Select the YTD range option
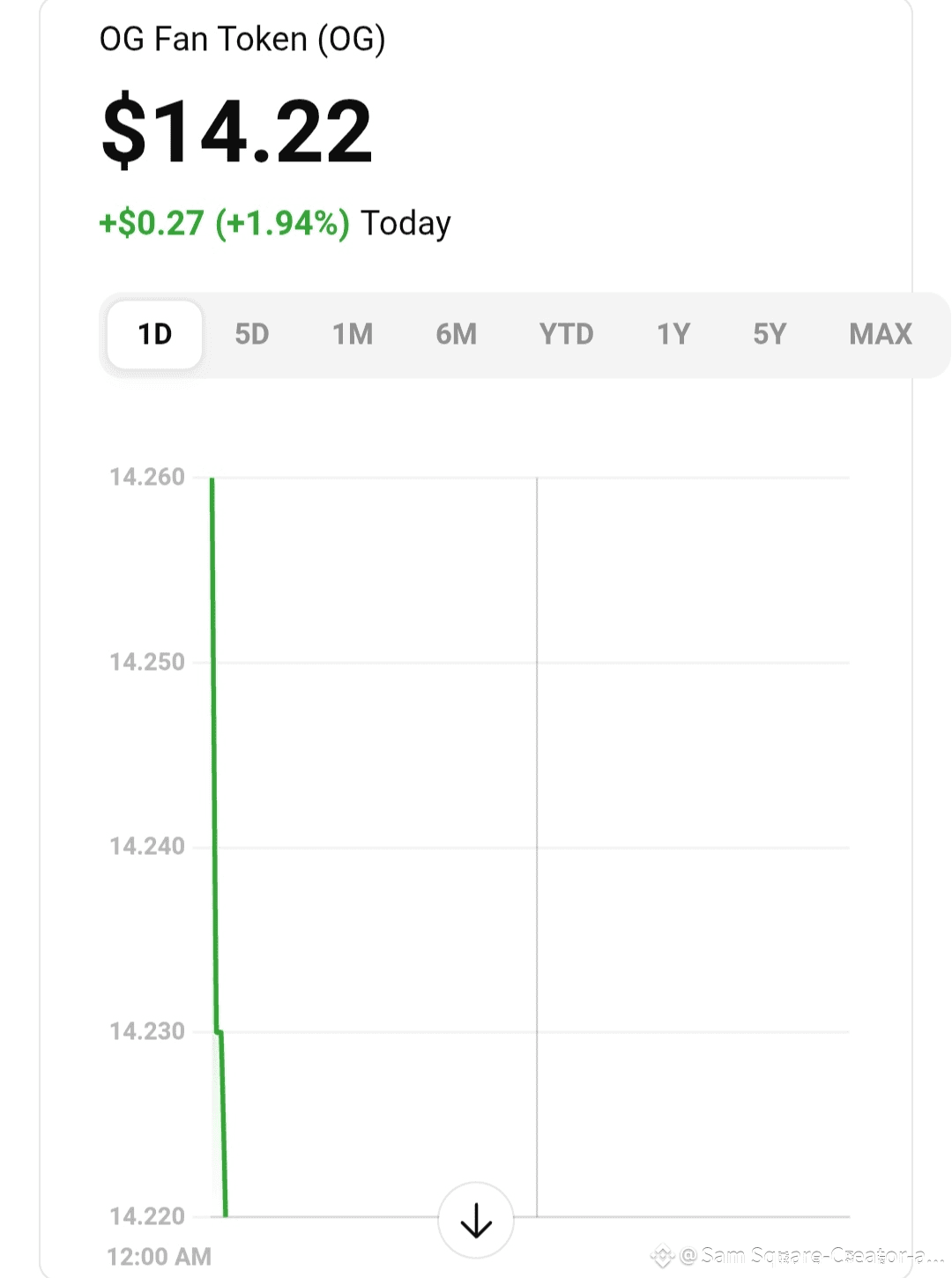 (x=567, y=334)
